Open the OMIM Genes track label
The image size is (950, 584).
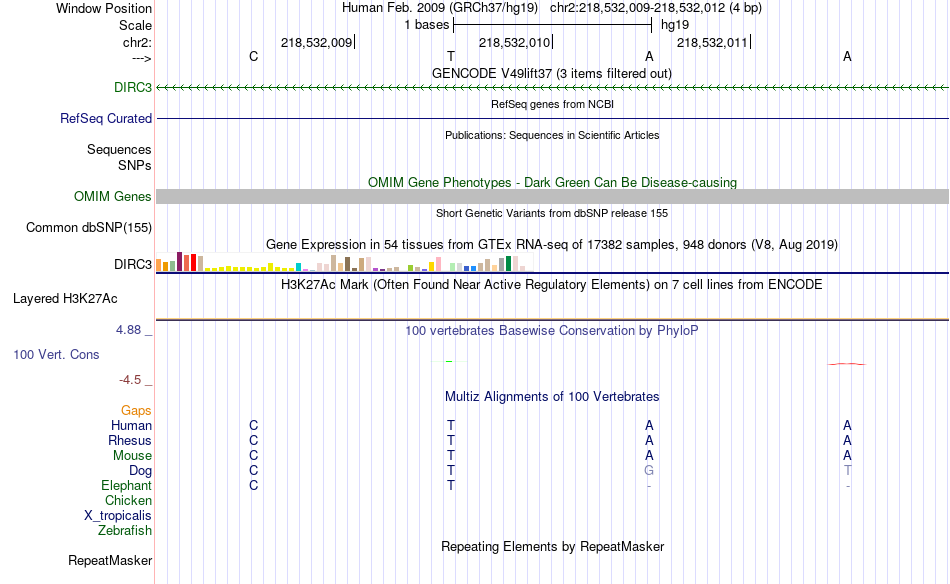point(112,196)
